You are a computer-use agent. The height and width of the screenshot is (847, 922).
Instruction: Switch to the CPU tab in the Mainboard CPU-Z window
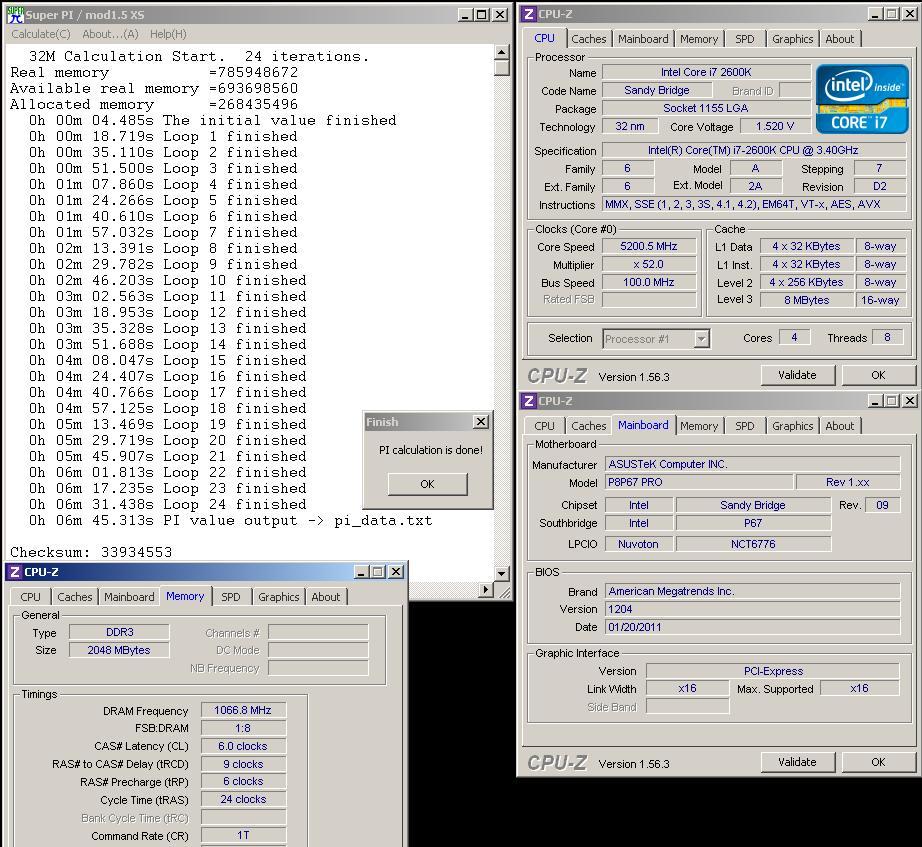point(544,426)
